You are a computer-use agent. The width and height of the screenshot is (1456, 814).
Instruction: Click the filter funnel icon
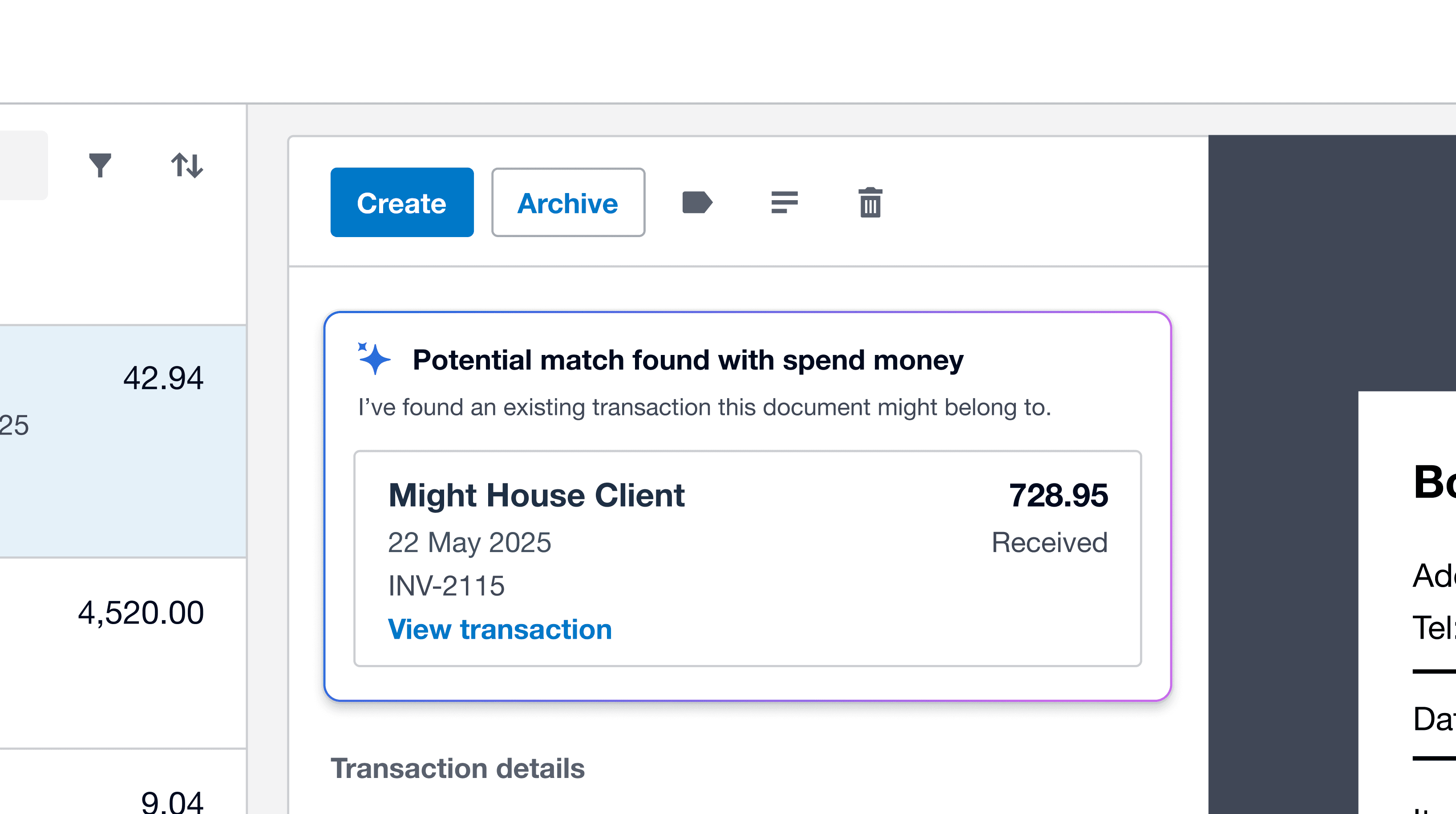point(100,165)
